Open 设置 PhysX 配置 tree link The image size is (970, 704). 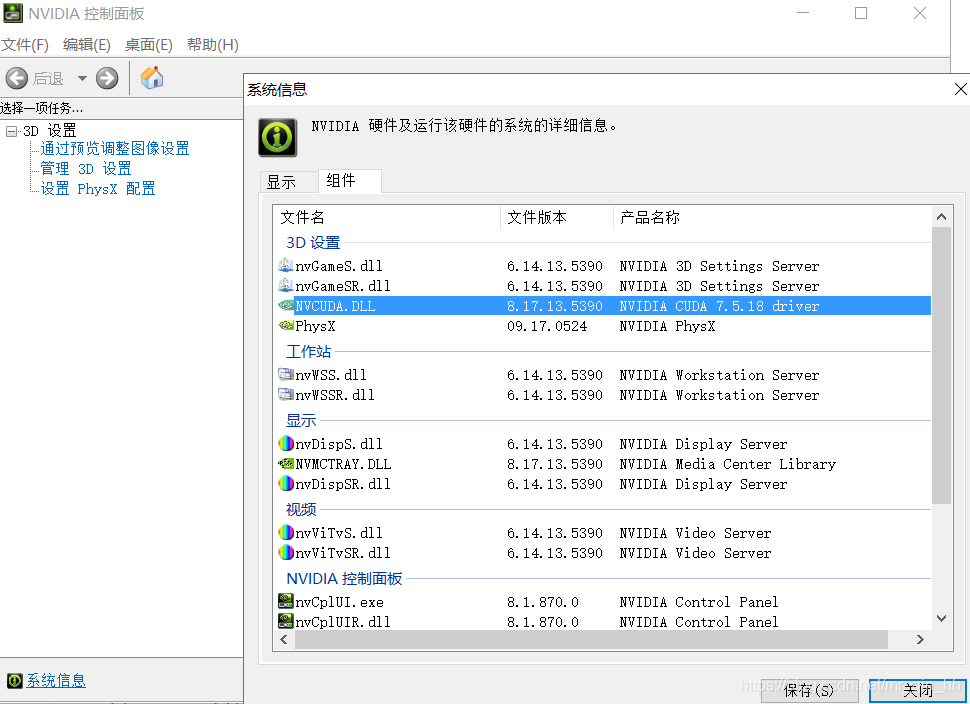tap(98, 189)
